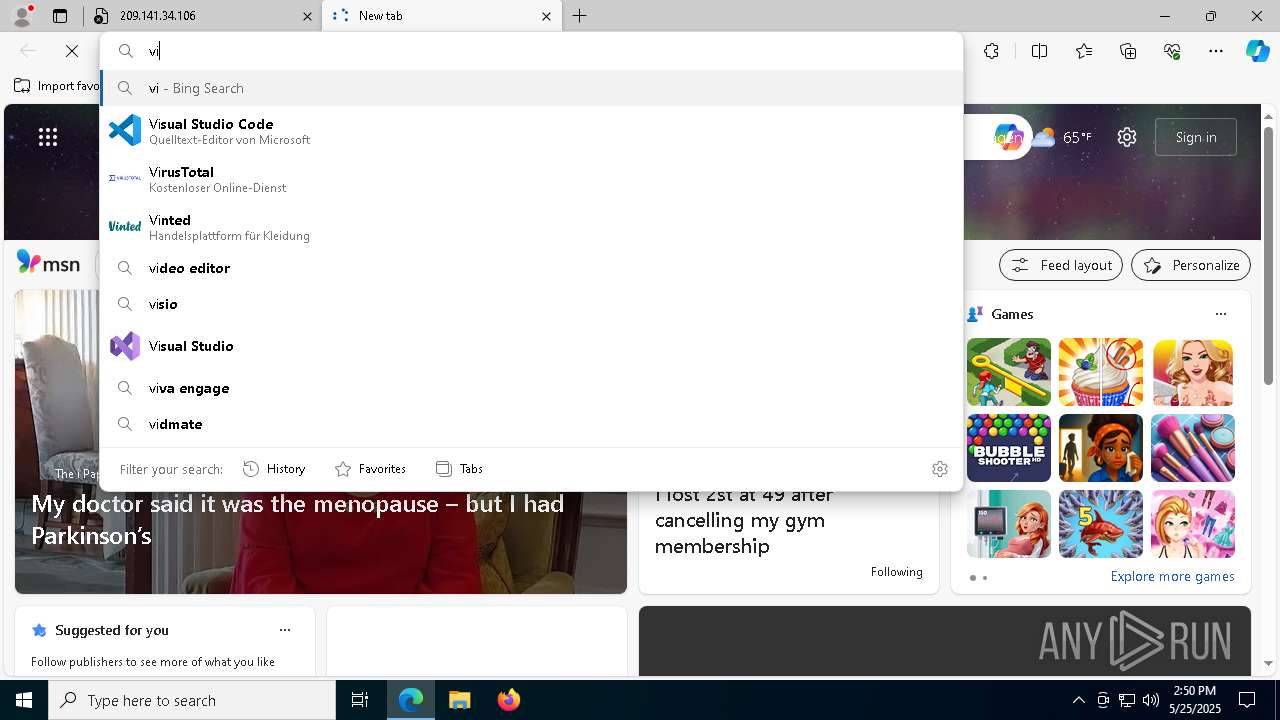The height and width of the screenshot is (720, 1280).
Task: Click the taskbar 'Type here to search' box
Action: (x=192, y=700)
